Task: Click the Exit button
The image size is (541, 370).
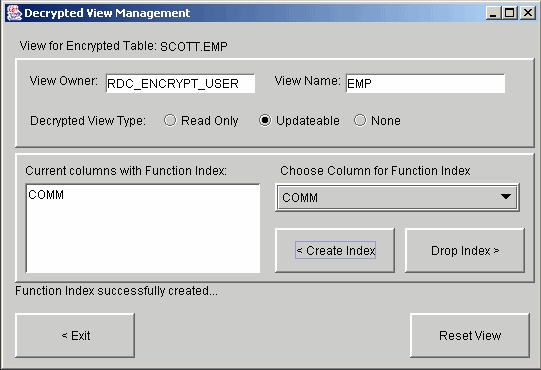Action: pos(75,335)
